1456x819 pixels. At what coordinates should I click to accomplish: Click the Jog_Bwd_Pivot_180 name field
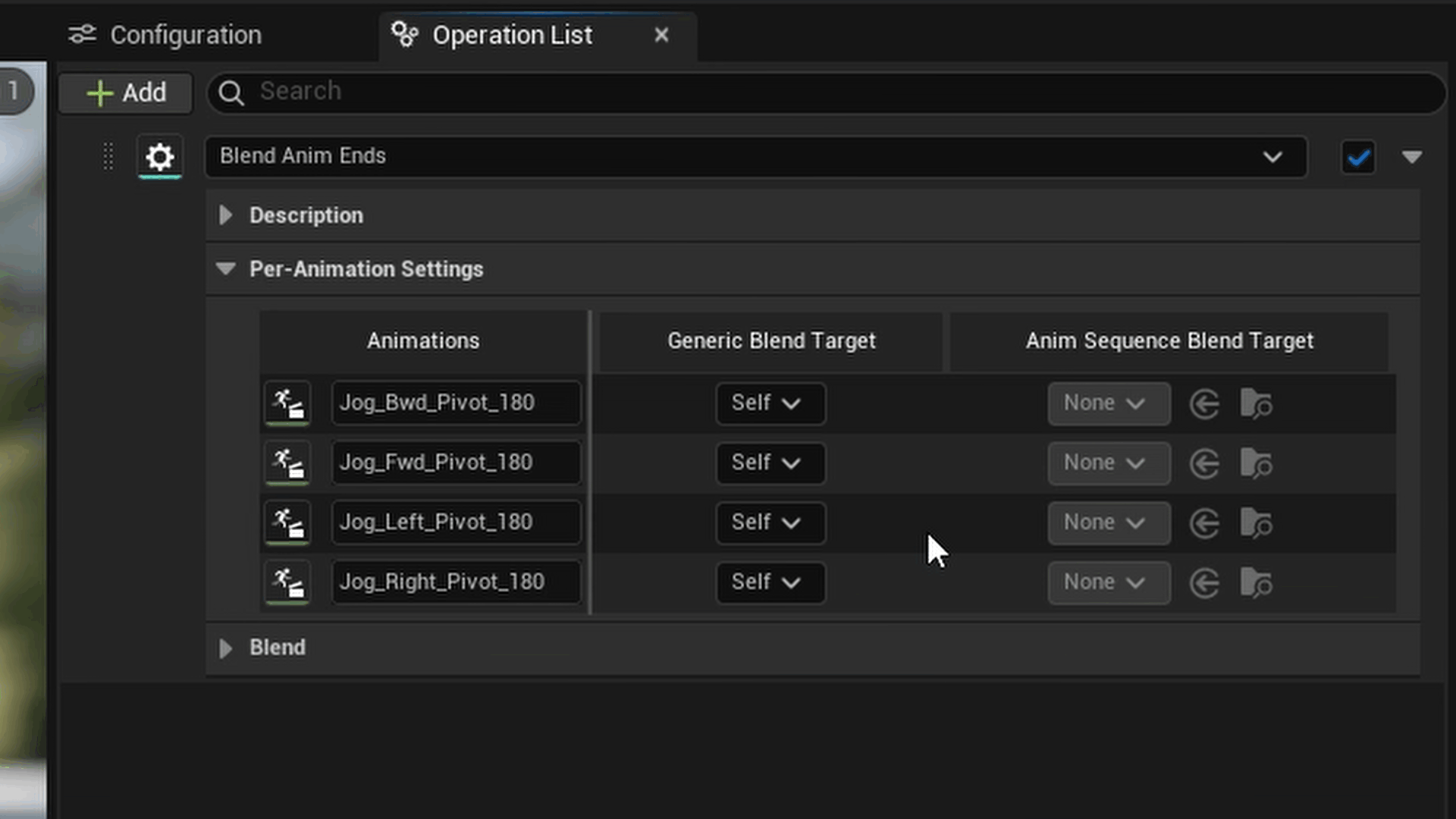tap(456, 403)
